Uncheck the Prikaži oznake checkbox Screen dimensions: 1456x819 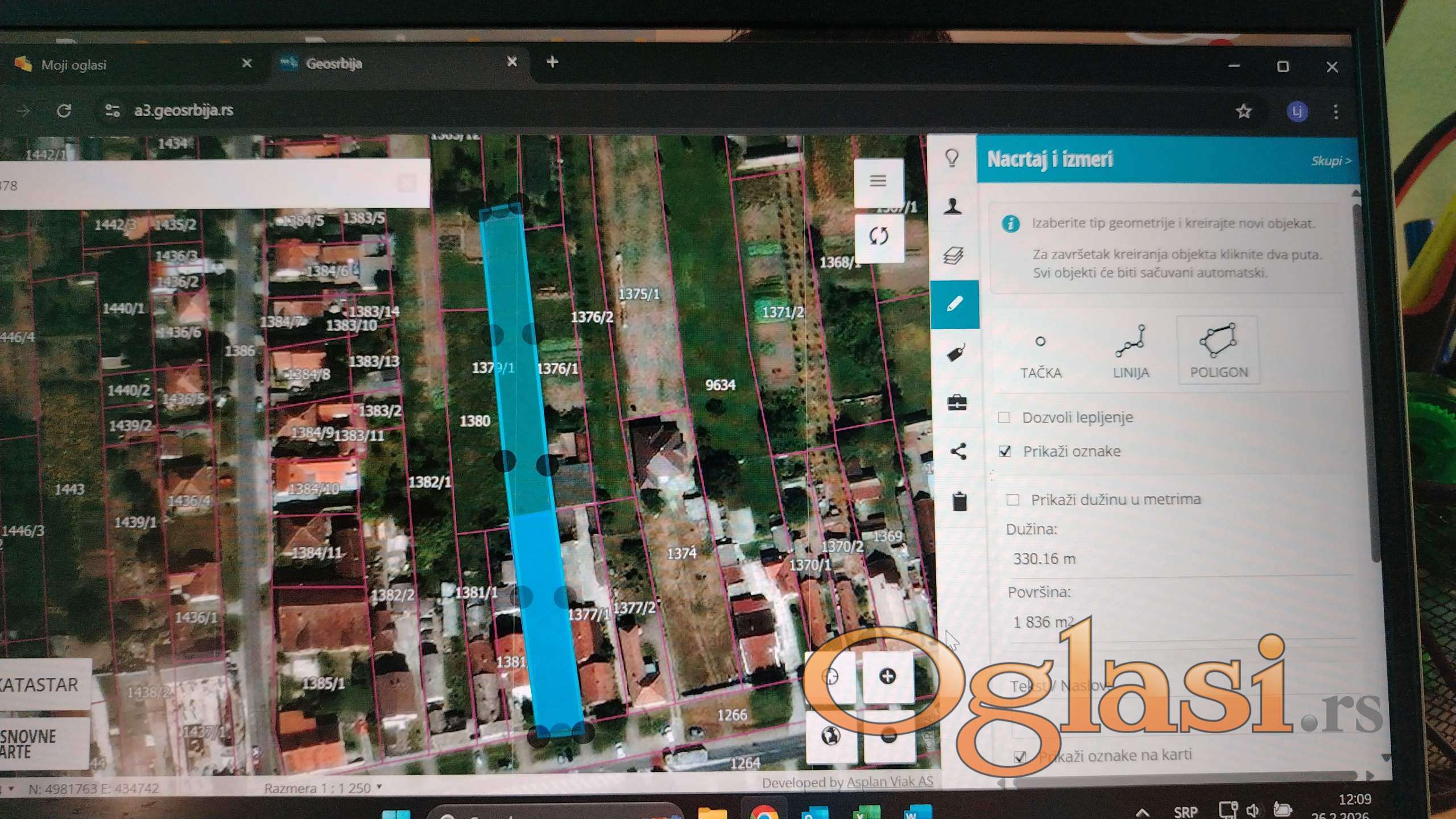point(1005,452)
